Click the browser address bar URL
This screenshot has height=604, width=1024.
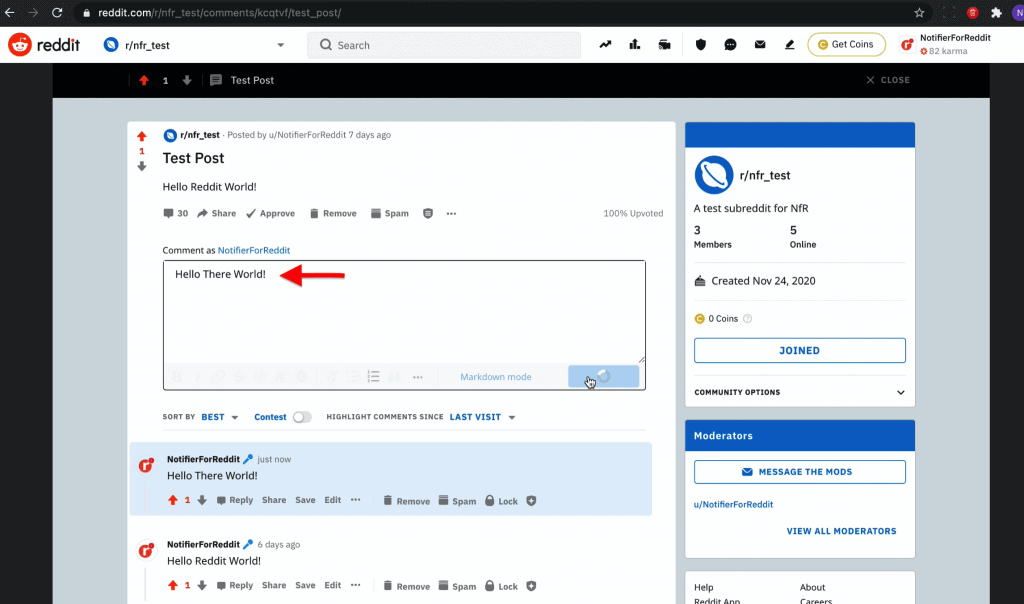pos(219,12)
